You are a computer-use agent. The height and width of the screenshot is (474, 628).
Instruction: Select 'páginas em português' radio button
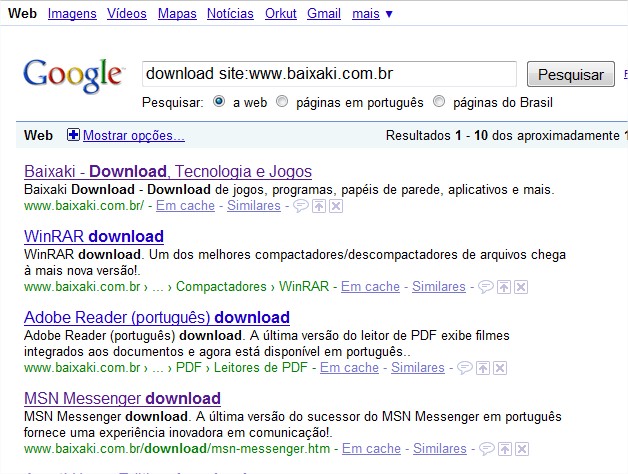pos(282,101)
